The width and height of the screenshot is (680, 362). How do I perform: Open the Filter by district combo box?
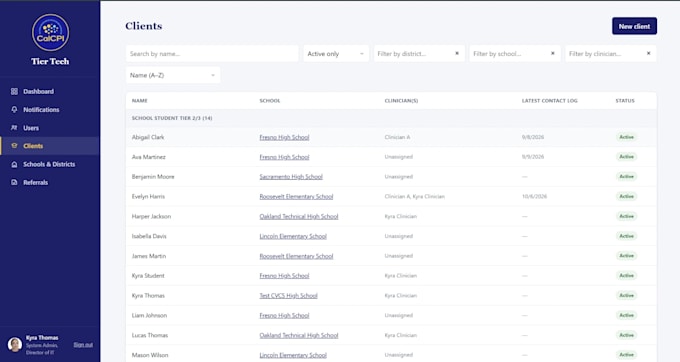tap(419, 54)
